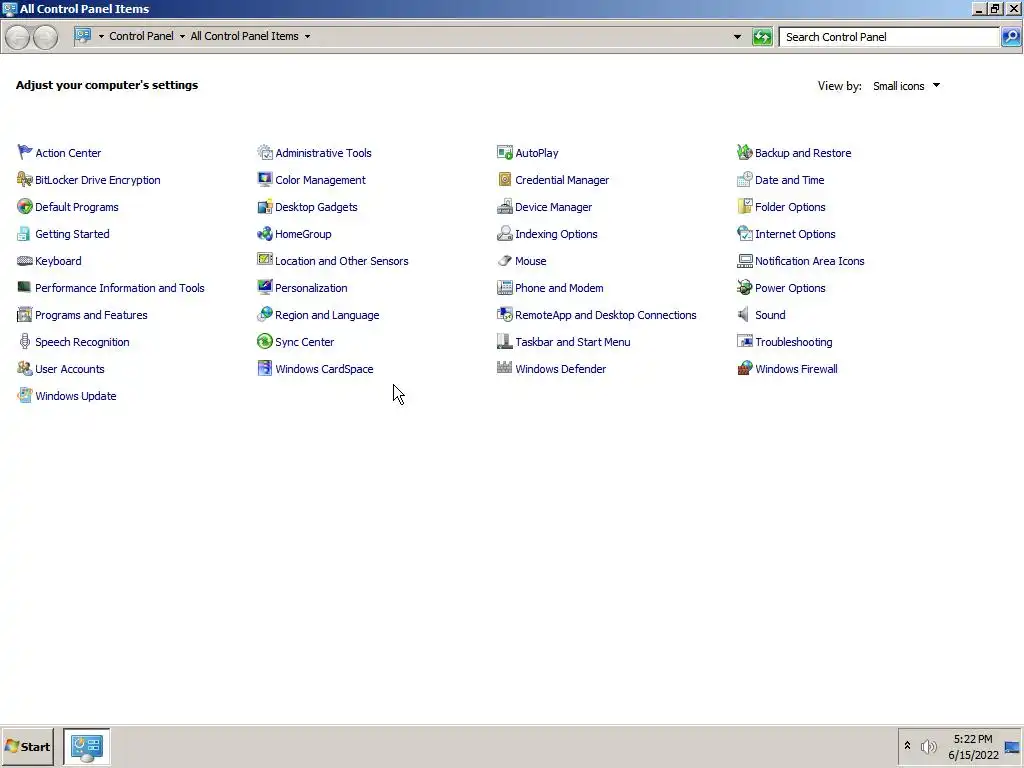Screen dimensions: 1024x768
Task: Click the Windows Firewall icon
Action: (744, 368)
